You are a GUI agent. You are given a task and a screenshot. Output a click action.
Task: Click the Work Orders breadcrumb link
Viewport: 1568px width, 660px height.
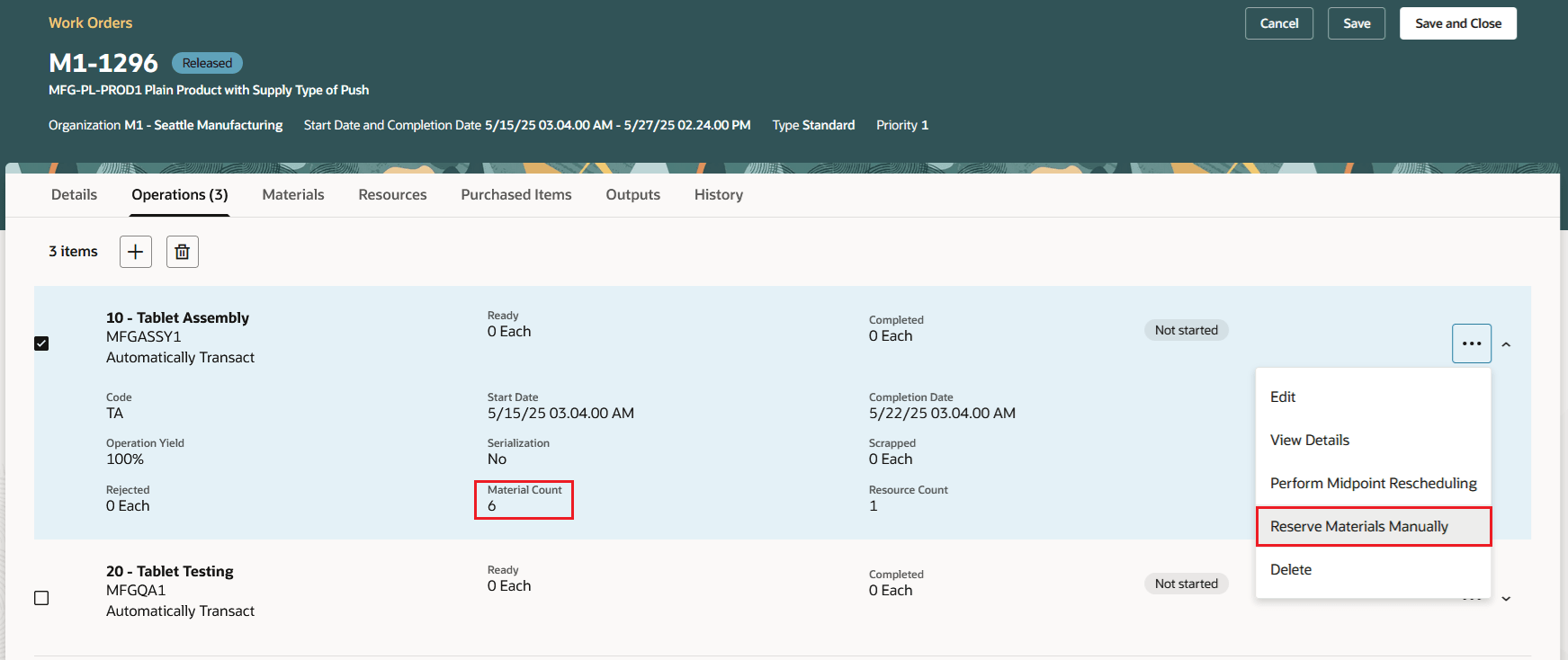click(x=90, y=22)
